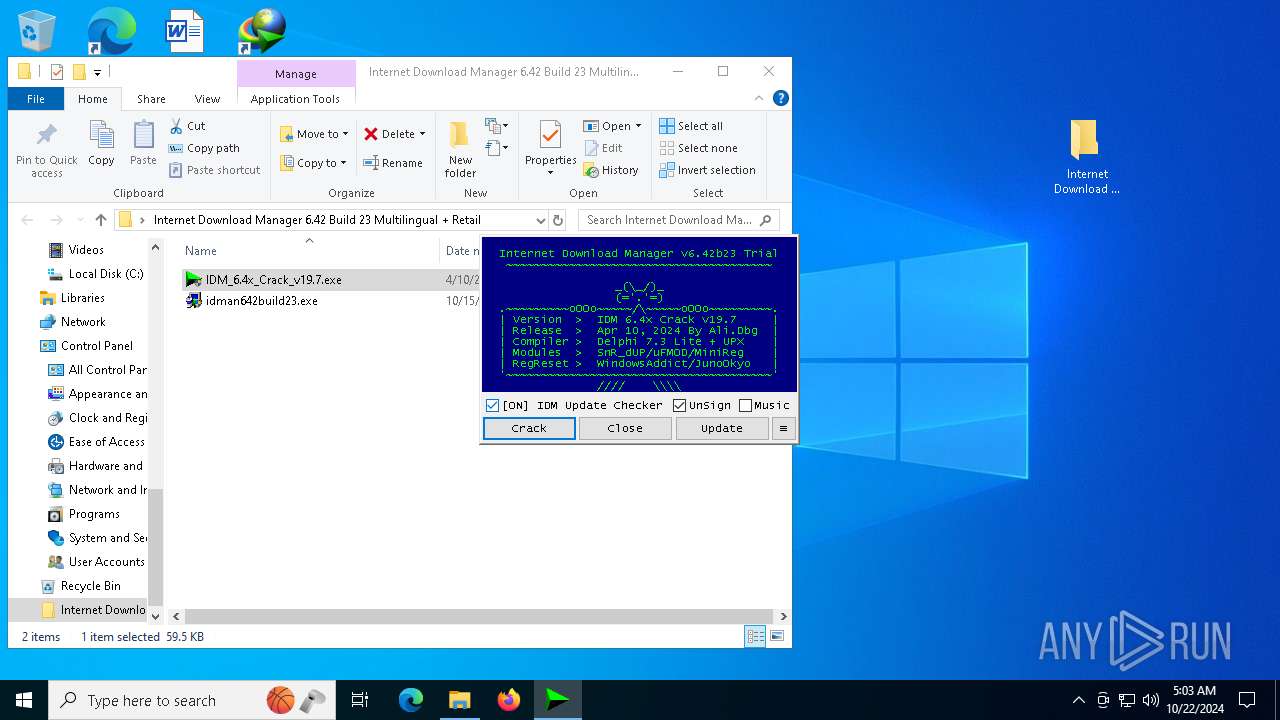Image resolution: width=1280 pixels, height=720 pixels.
Task: Click the Edit command in Open group
Action: [603, 148]
